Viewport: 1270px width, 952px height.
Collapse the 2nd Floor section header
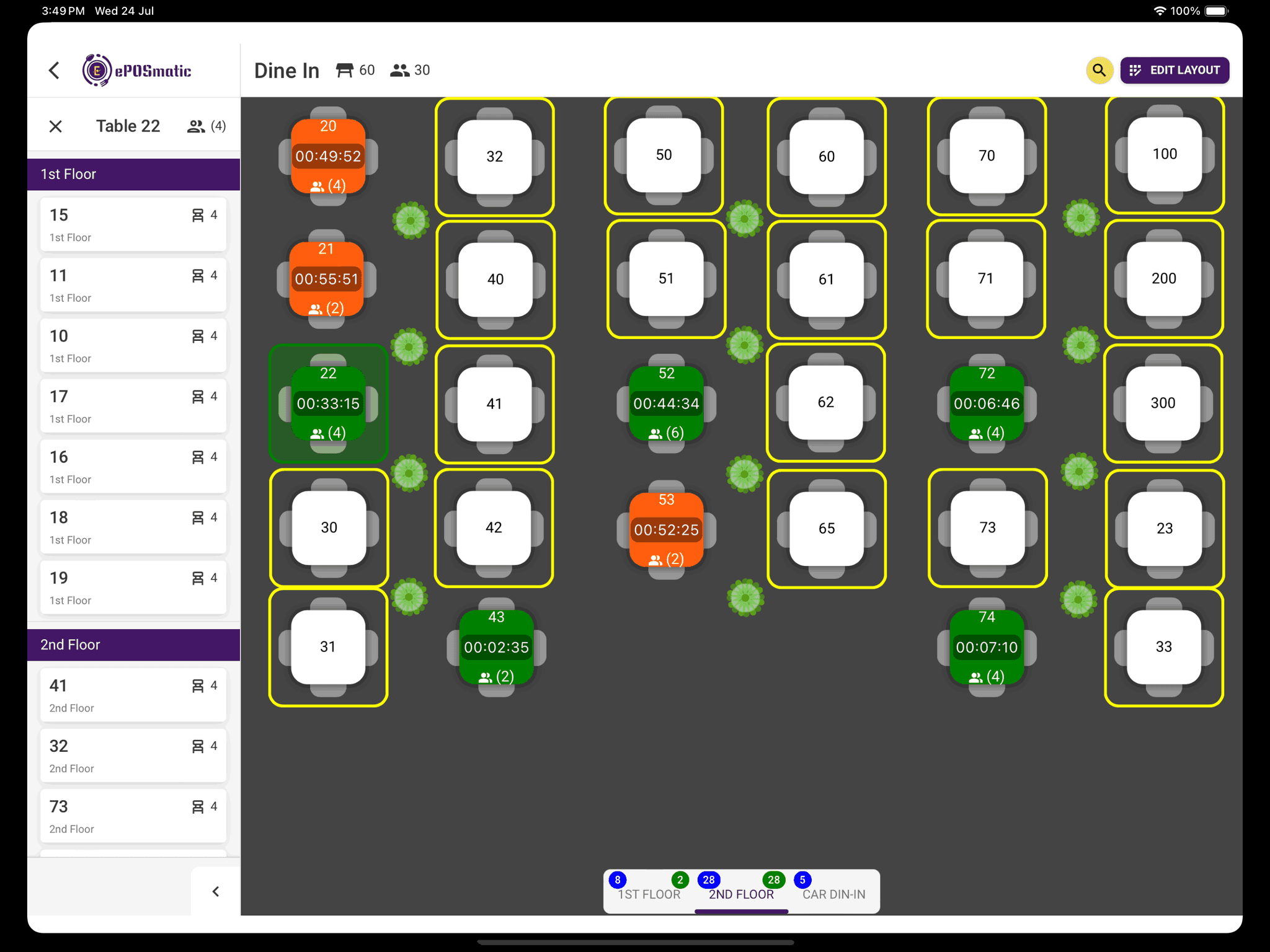(x=133, y=645)
